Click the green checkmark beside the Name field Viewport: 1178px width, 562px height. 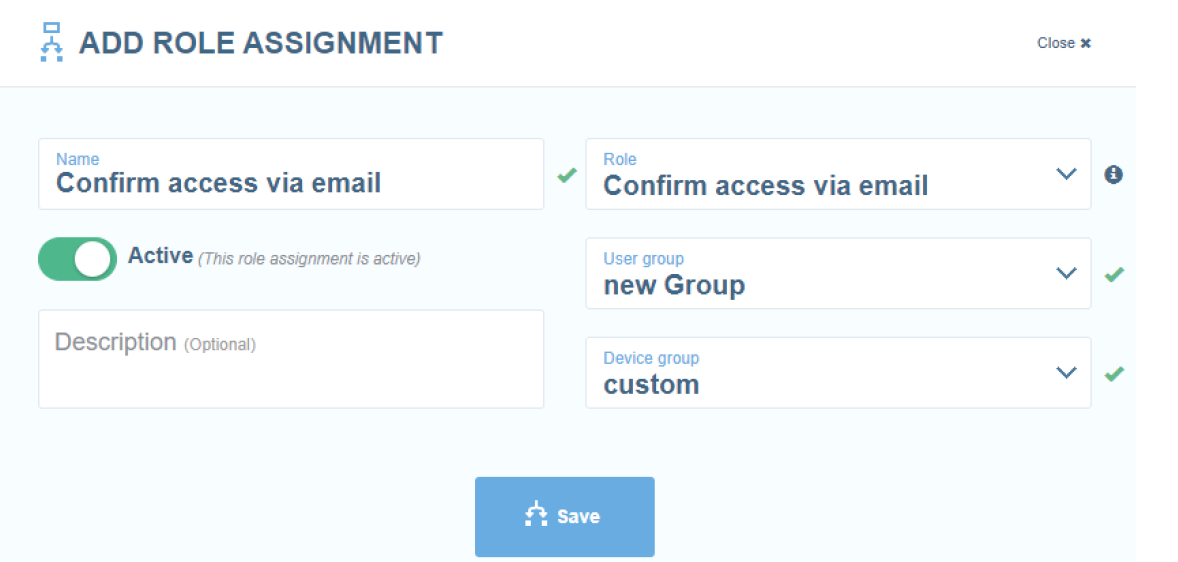[x=566, y=175]
